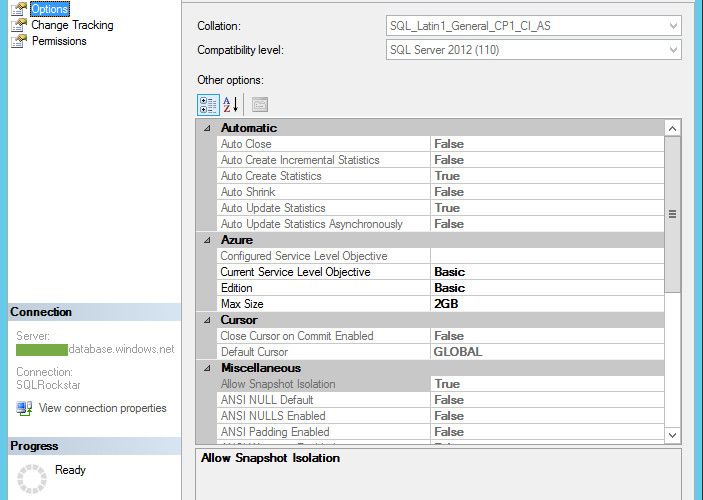Collapse the Miscellaneous category
703x500 pixels.
point(207,368)
